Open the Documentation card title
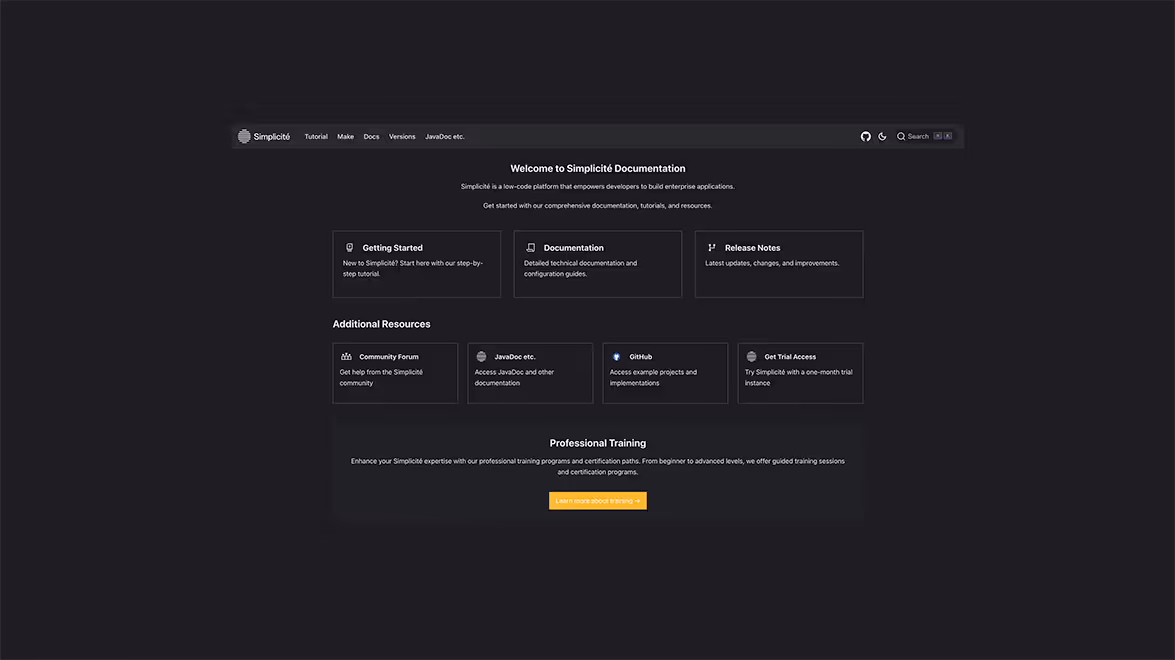 pyautogui.click(x=574, y=248)
